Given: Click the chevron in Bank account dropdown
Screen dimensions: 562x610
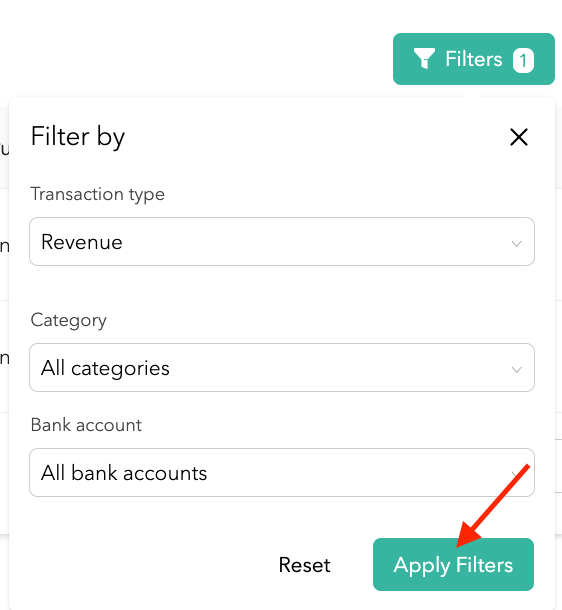Looking at the screenshot, I should tap(516, 475).
